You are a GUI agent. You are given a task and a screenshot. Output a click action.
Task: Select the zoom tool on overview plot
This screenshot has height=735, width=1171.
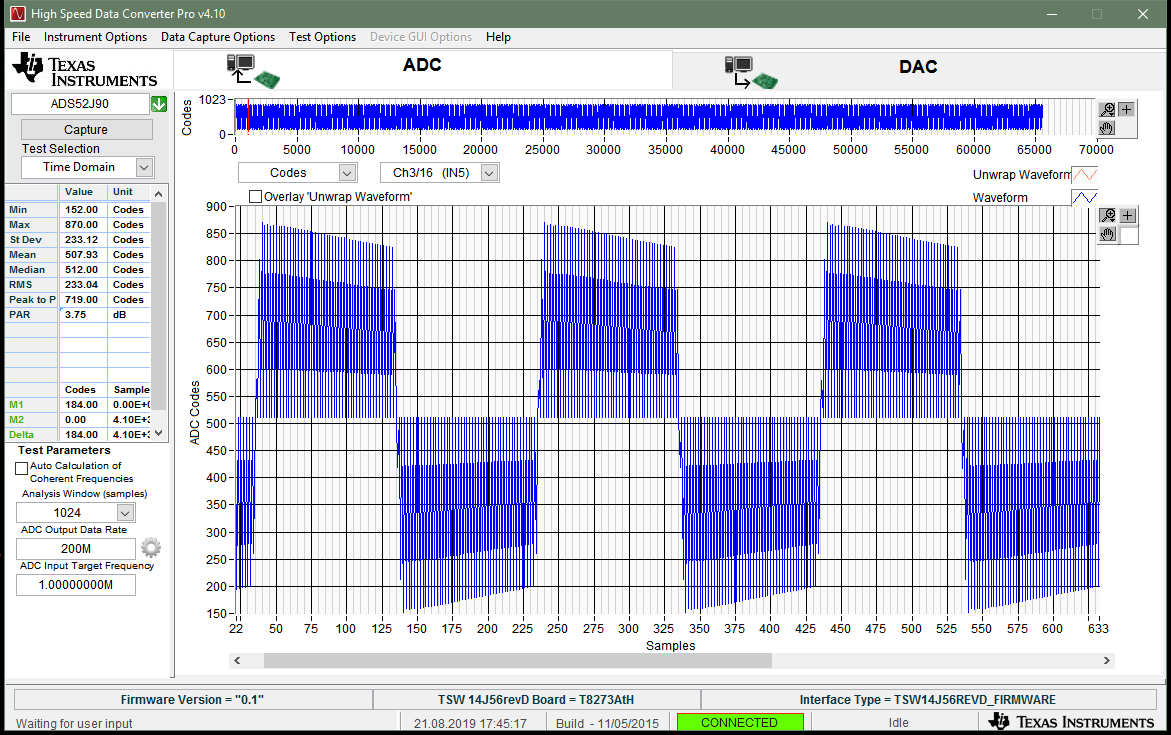(x=1108, y=109)
